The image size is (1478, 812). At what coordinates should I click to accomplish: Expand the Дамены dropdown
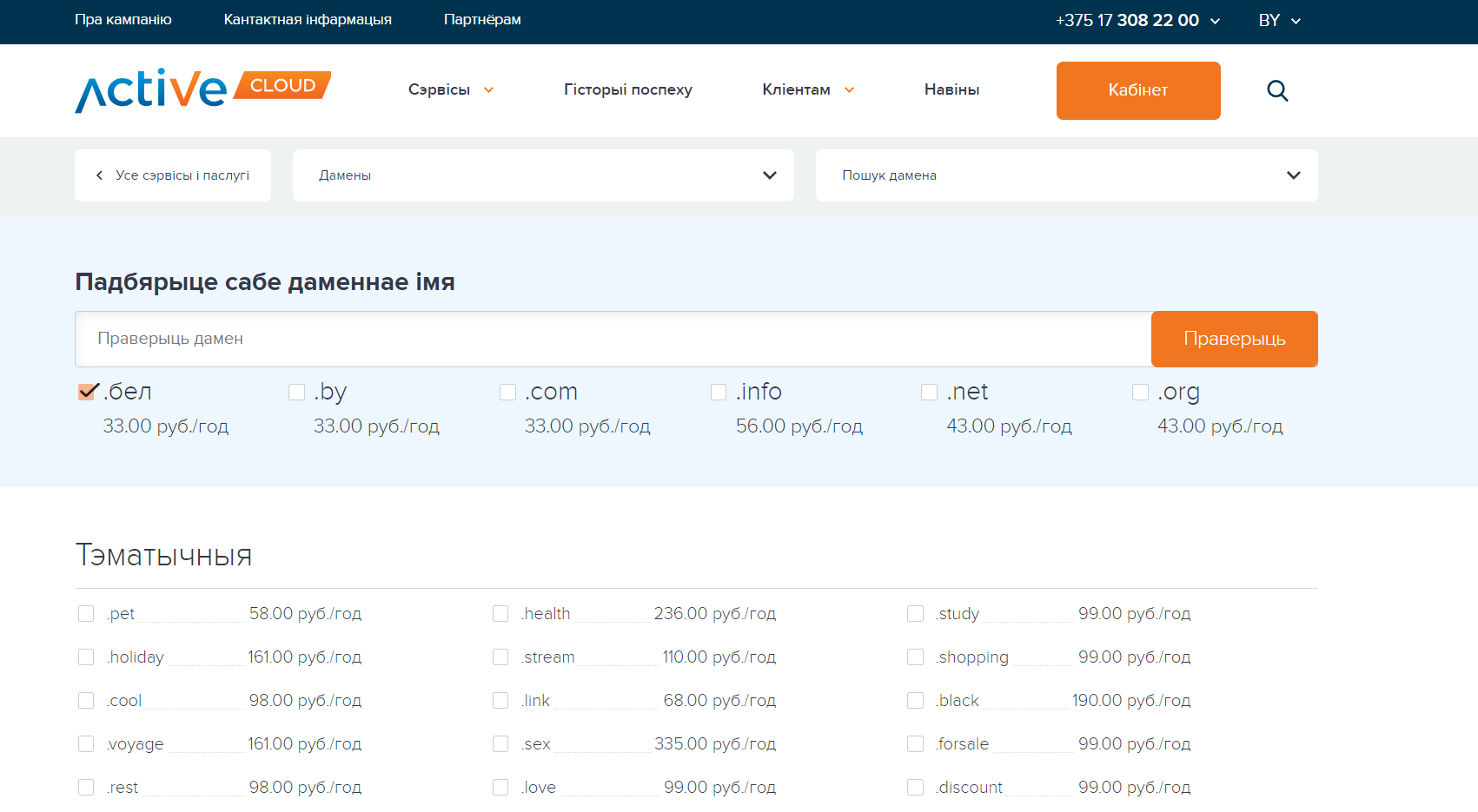pyautogui.click(x=543, y=175)
